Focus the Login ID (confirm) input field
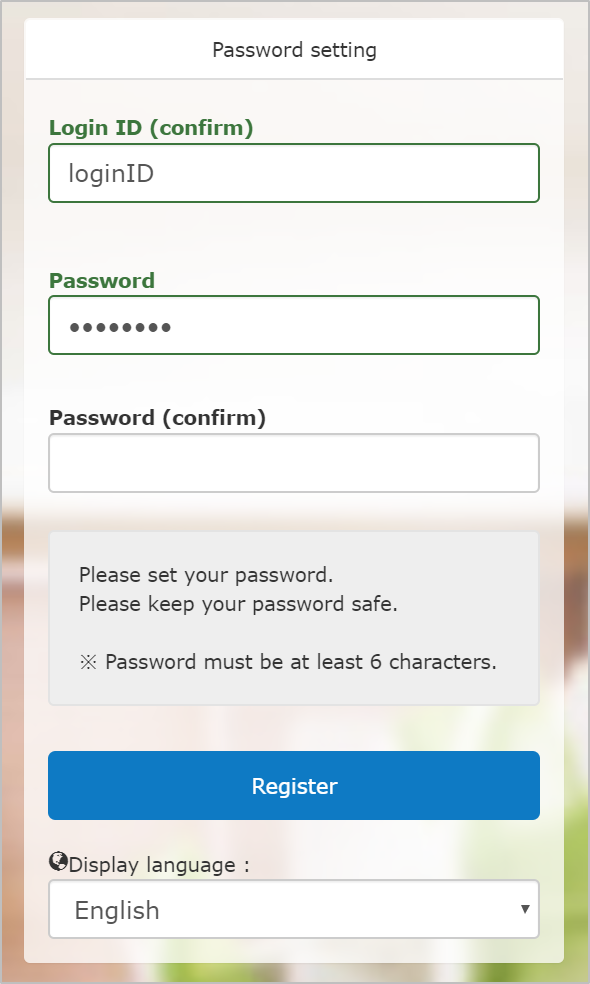 coord(294,173)
